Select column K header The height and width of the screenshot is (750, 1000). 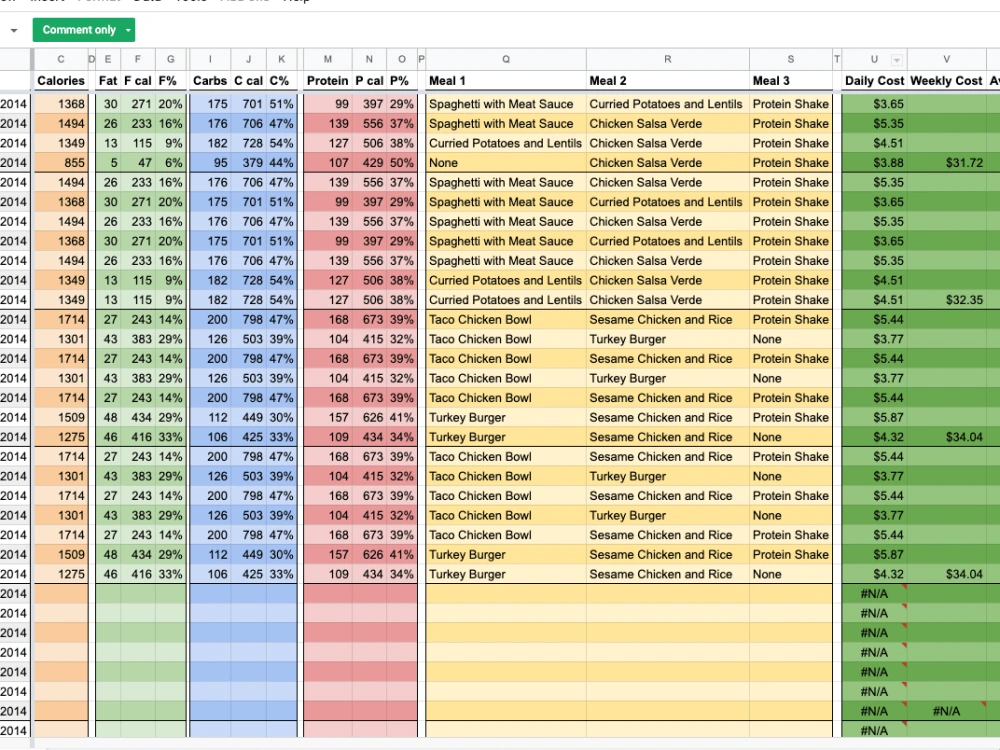pos(281,59)
